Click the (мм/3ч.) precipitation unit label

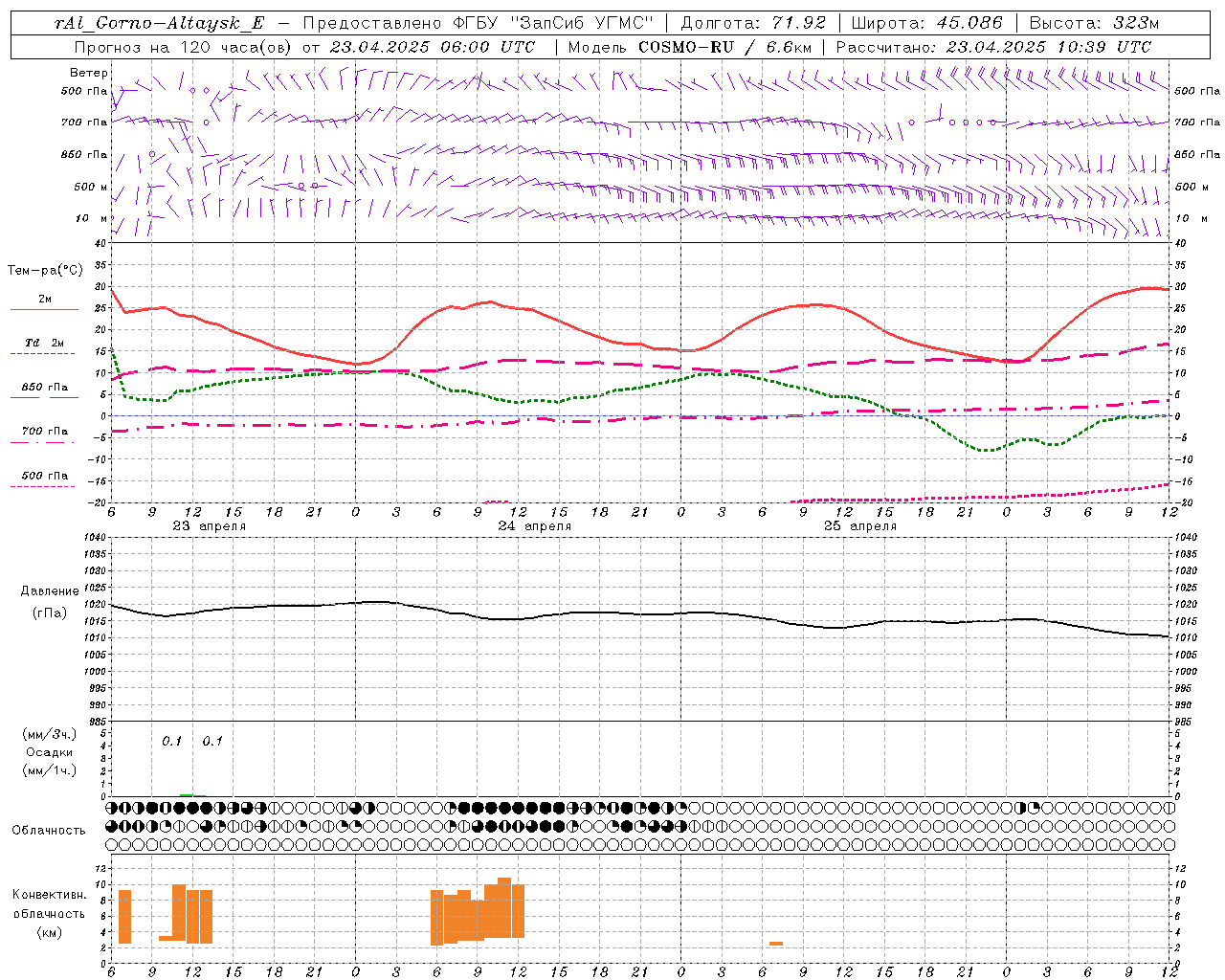click(49, 734)
